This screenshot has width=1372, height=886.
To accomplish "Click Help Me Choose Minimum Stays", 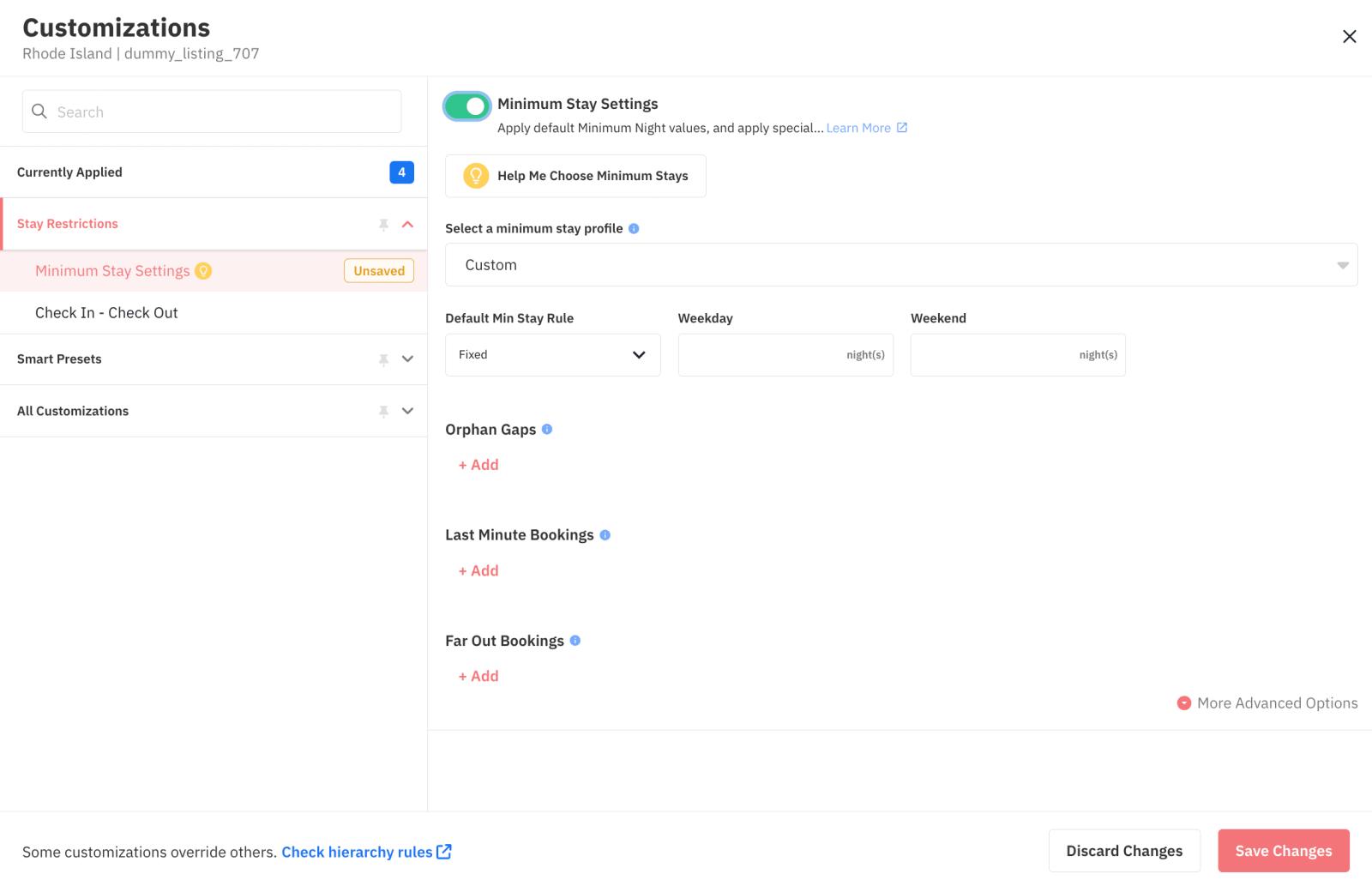I will [575, 176].
